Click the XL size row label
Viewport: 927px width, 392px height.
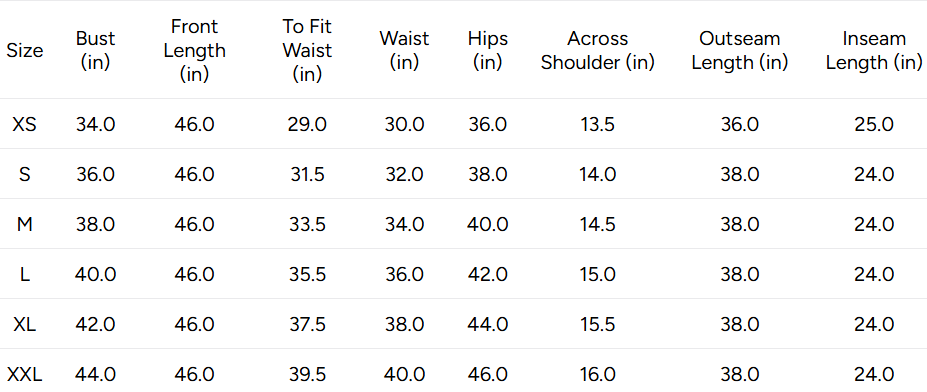(x=25, y=324)
